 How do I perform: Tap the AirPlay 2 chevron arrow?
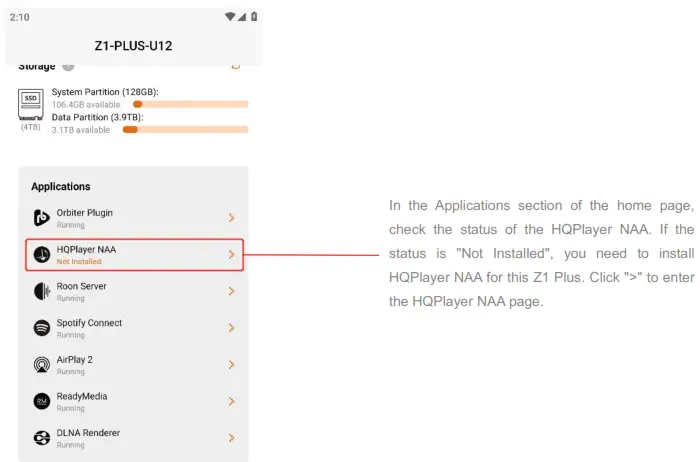[x=231, y=364]
